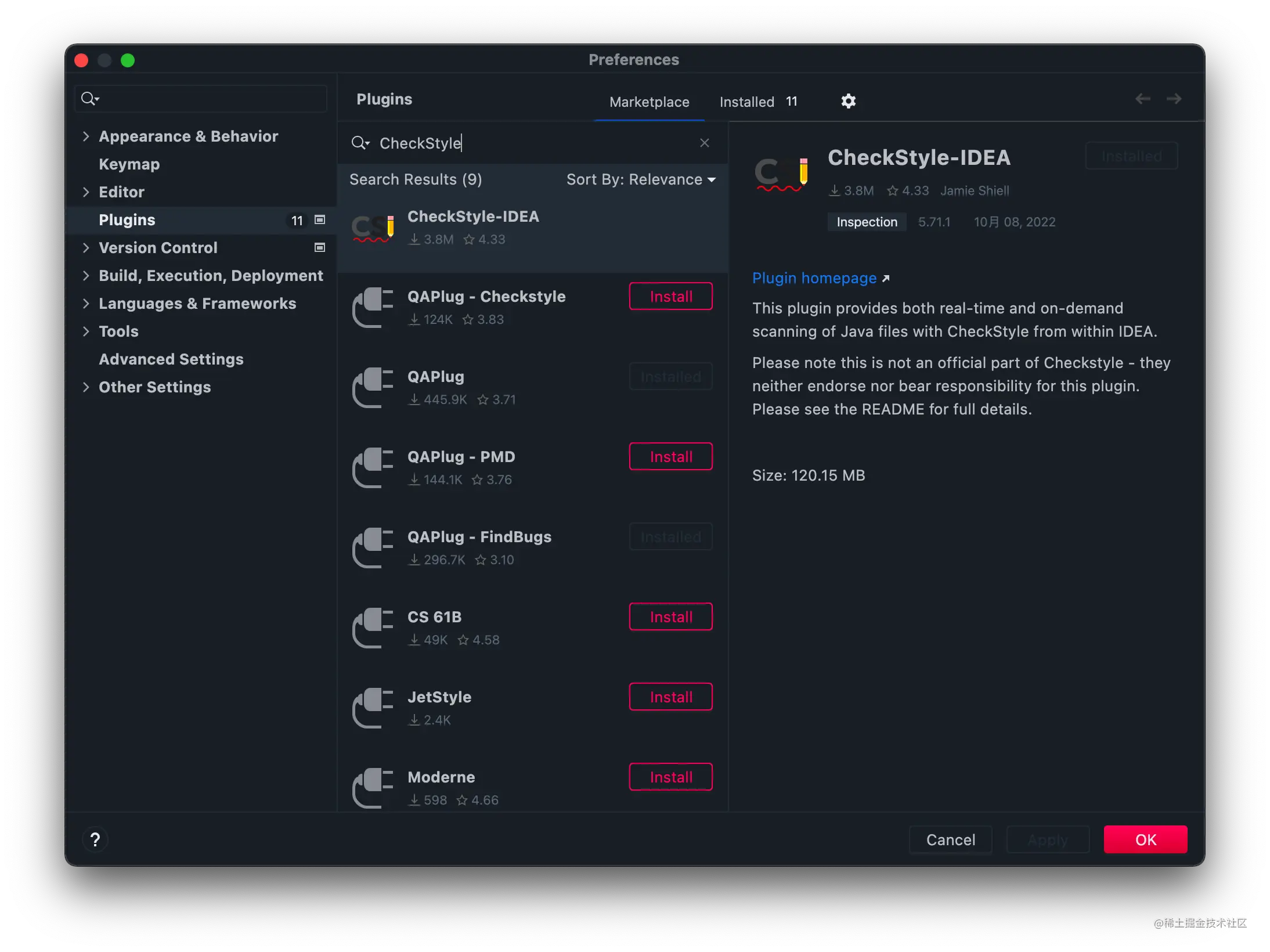Click the Search Results (9) header

click(x=416, y=179)
